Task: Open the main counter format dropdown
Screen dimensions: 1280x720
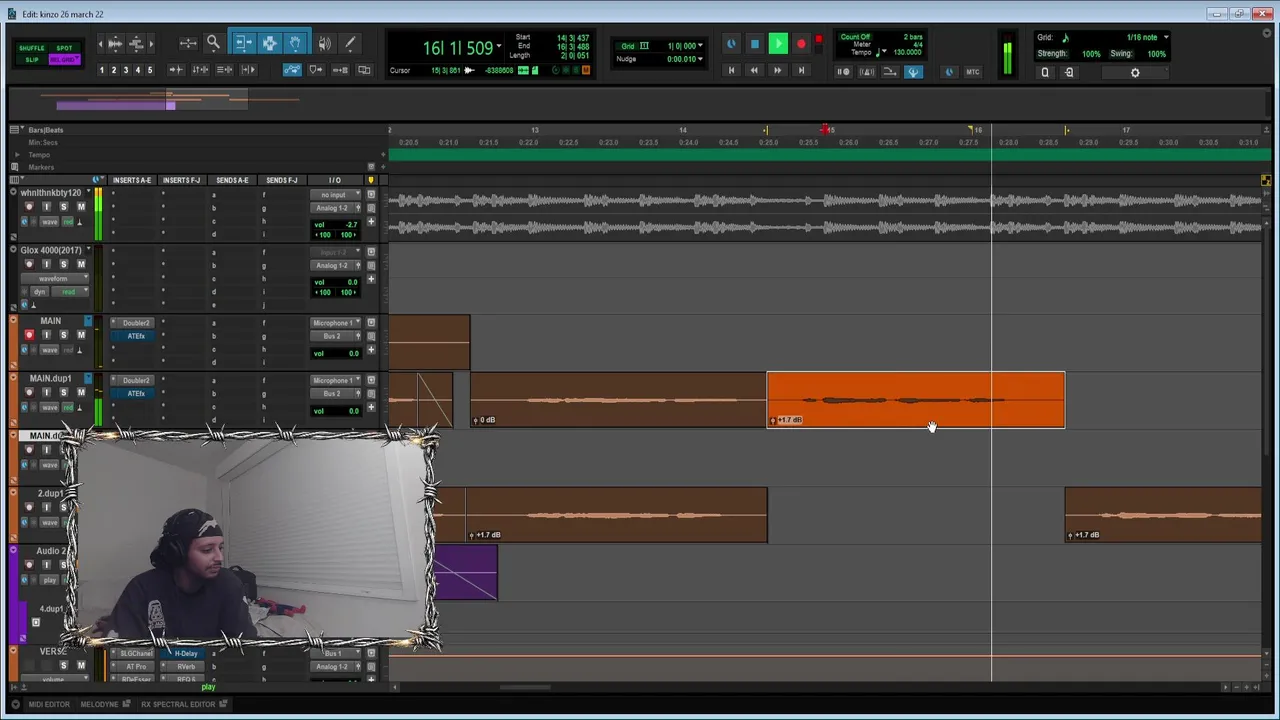Action: (499, 47)
